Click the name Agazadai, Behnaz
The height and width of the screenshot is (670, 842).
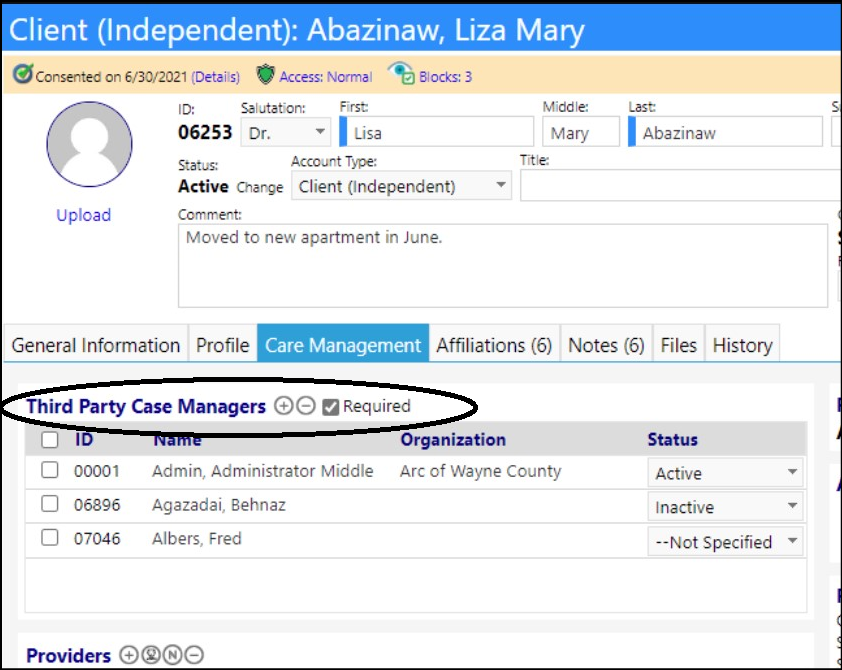[219, 505]
